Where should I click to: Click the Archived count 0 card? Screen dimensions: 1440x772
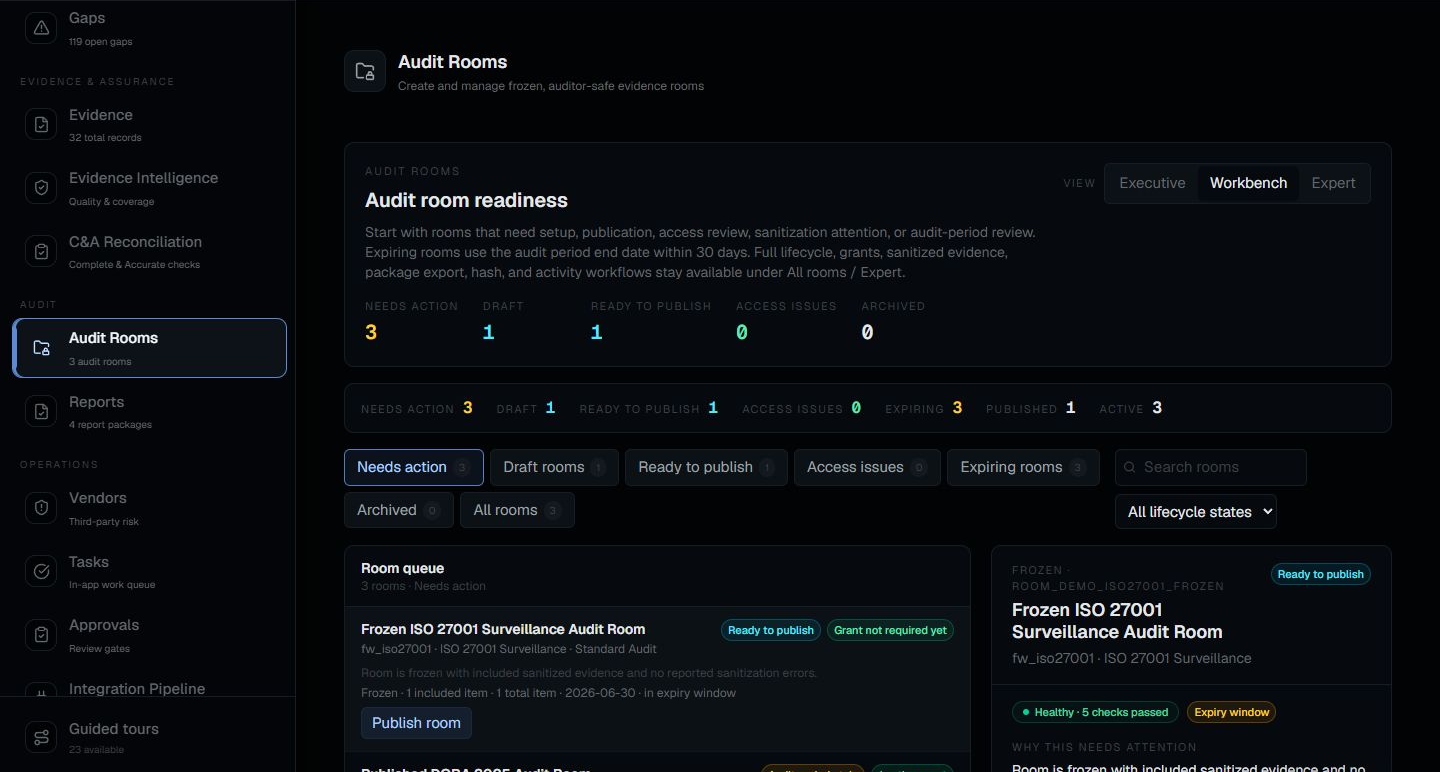click(x=893, y=321)
